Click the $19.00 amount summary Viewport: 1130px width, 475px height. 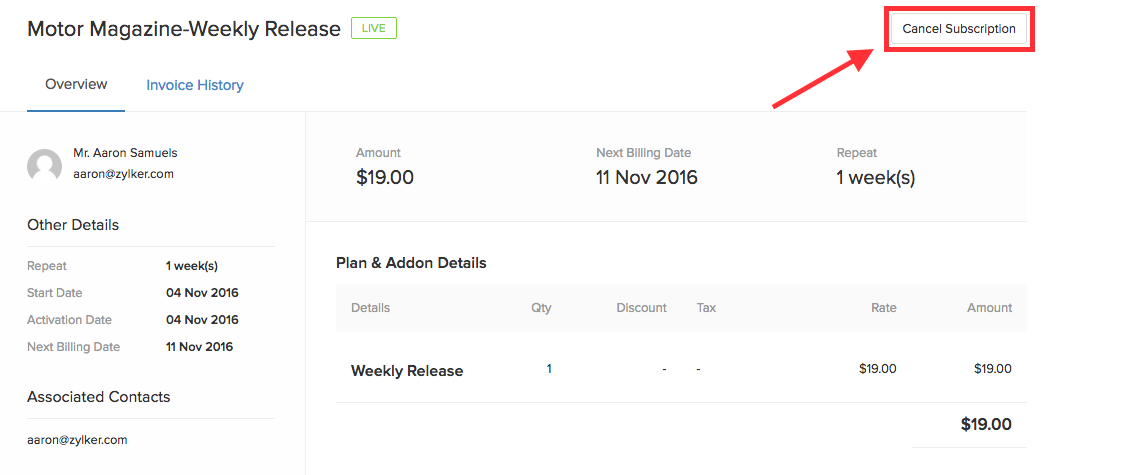(x=385, y=178)
